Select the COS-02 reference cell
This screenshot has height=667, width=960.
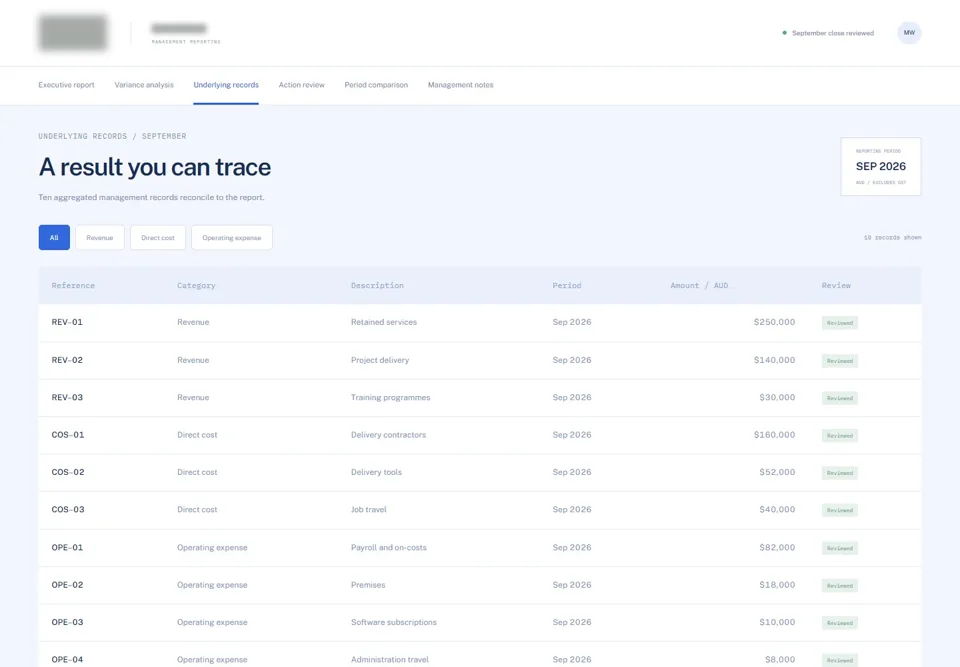68,472
